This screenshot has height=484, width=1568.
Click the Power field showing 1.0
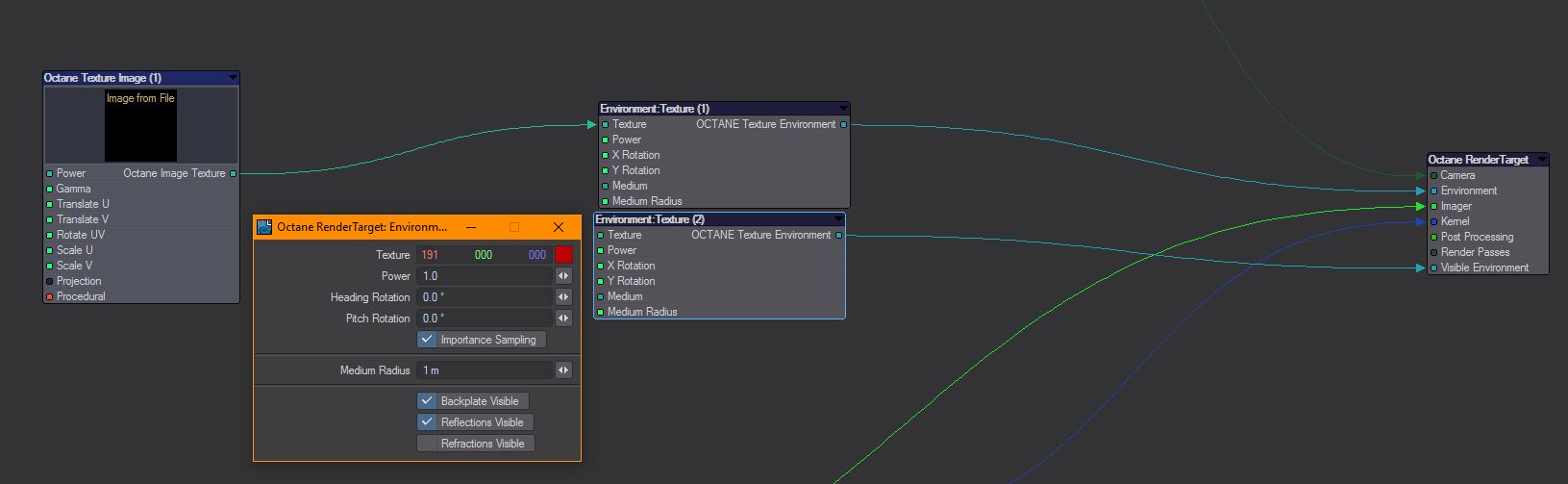click(x=485, y=276)
